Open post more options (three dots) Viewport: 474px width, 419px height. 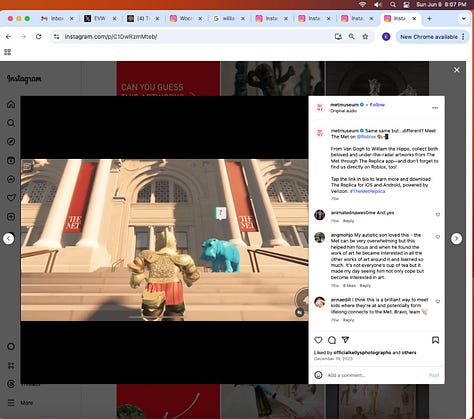[x=435, y=108]
